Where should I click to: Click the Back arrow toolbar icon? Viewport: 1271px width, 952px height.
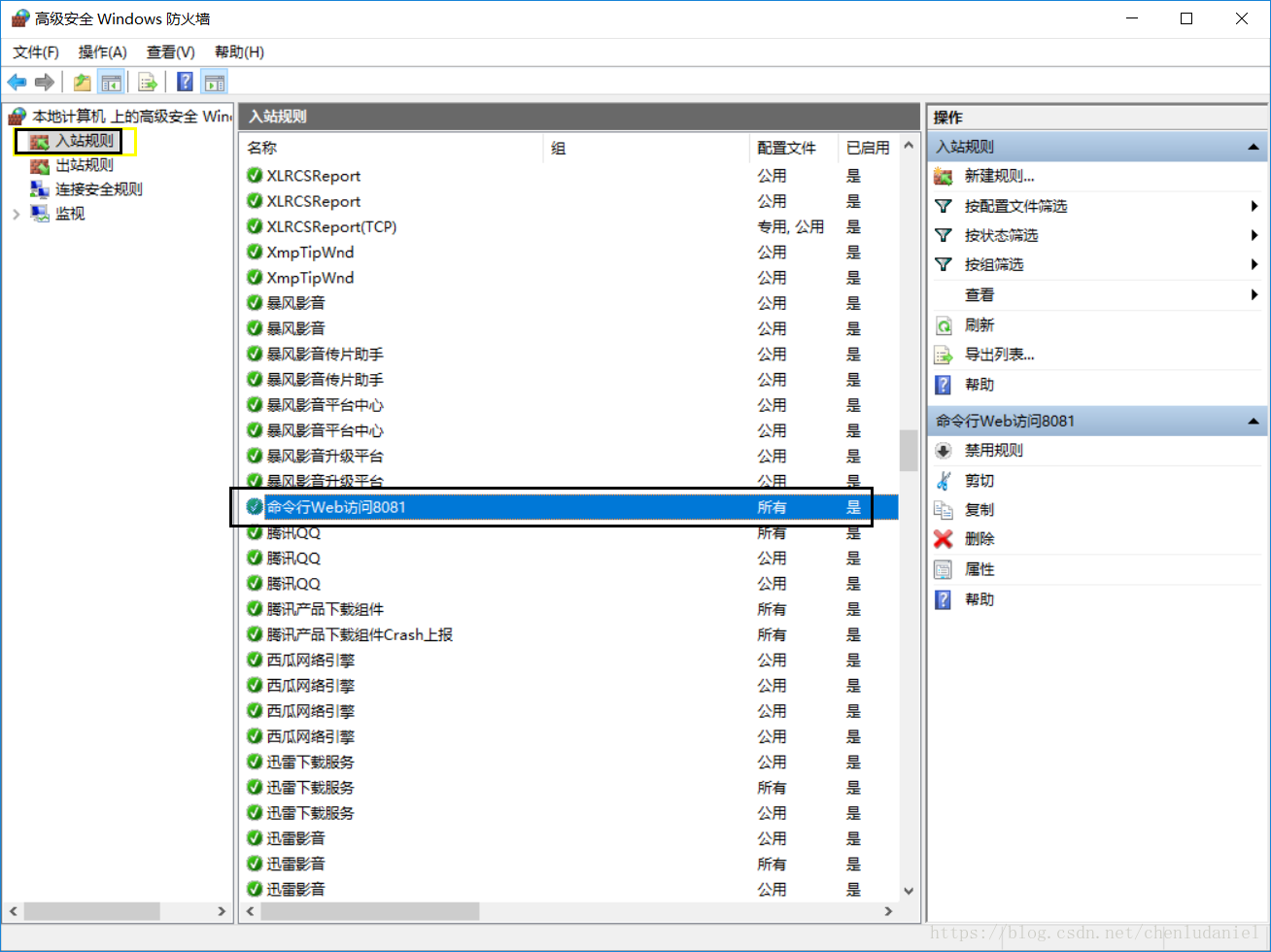[x=17, y=83]
